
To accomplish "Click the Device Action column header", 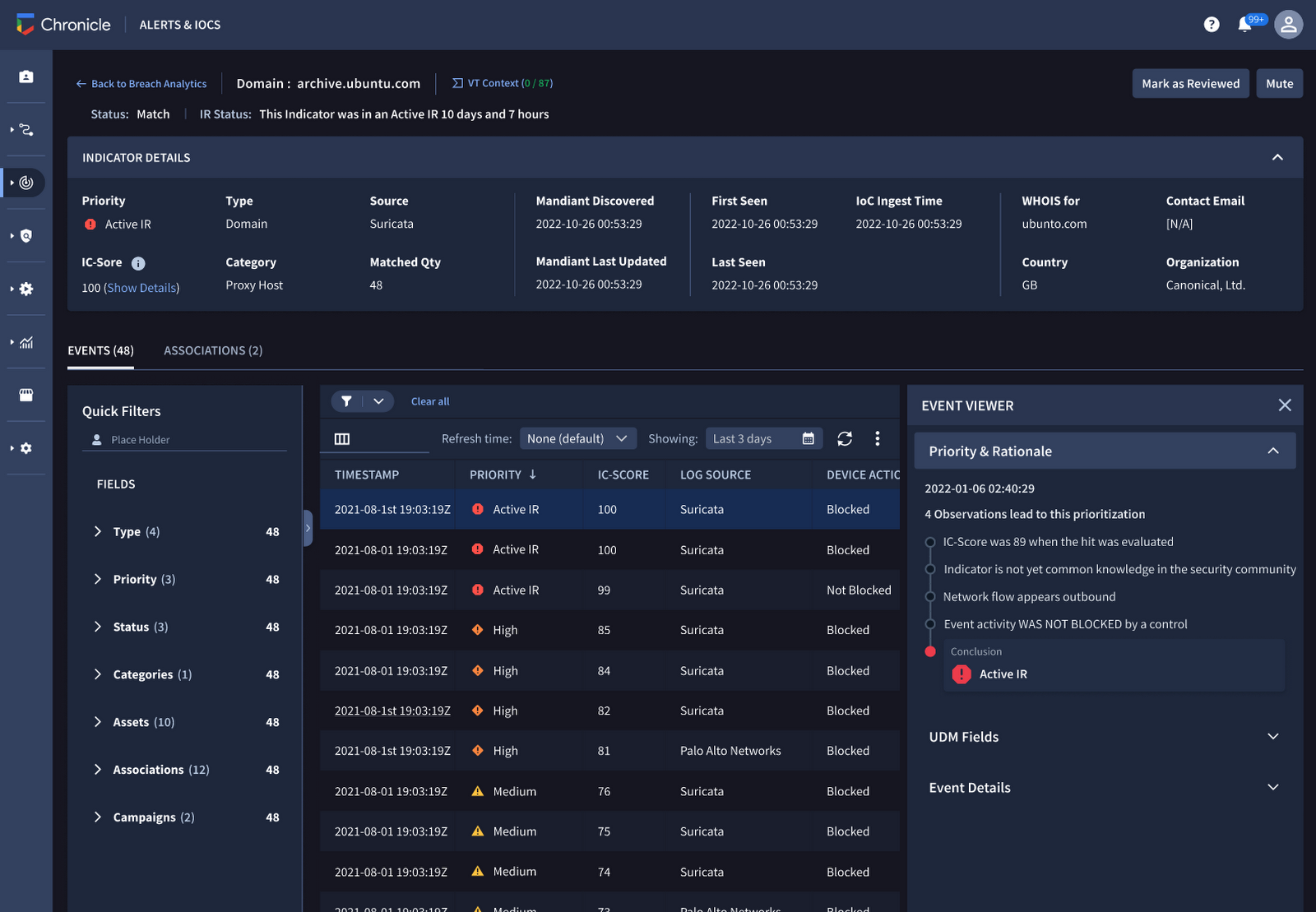I will [x=863, y=475].
